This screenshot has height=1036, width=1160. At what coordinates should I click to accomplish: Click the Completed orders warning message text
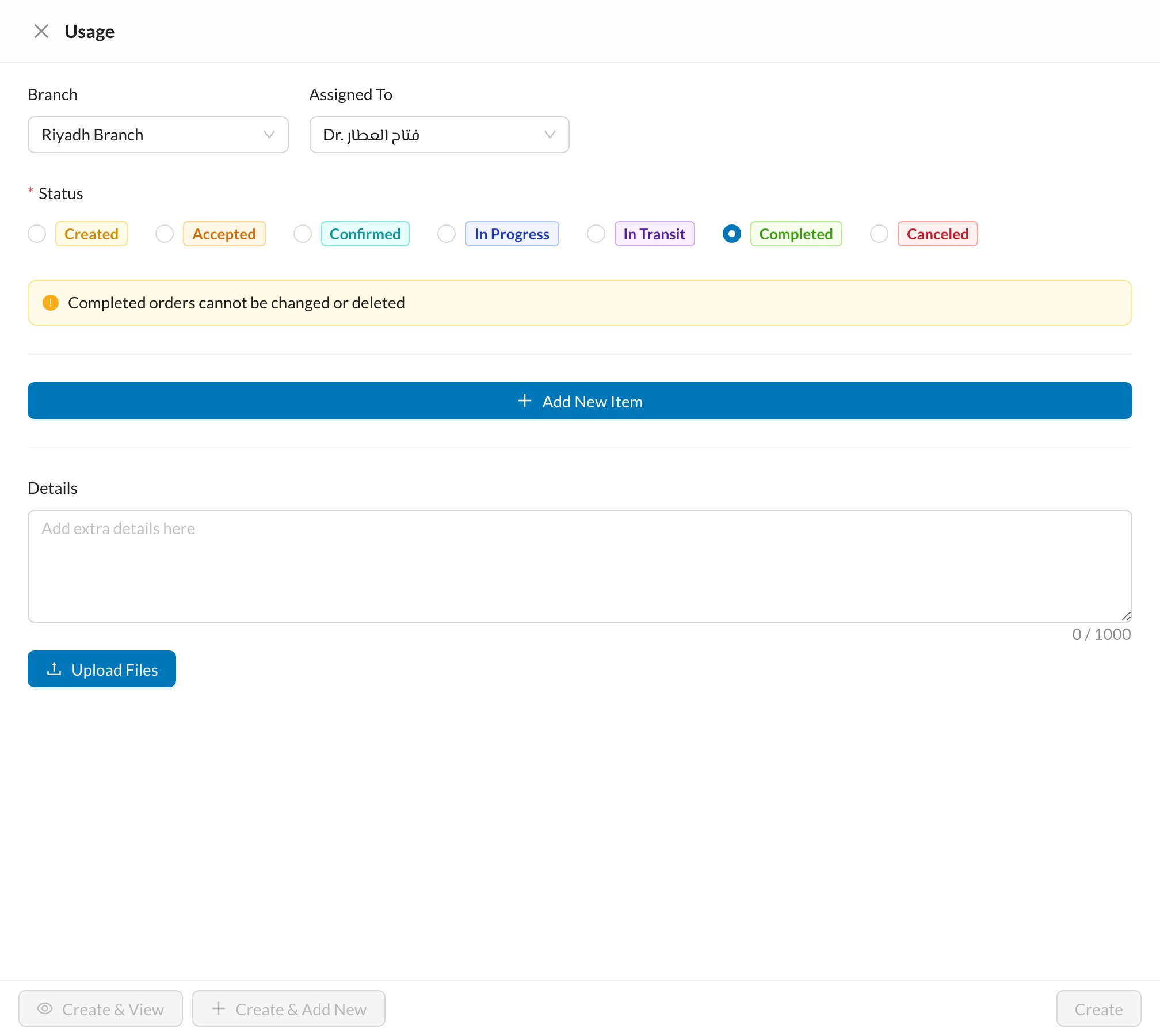pyautogui.click(x=236, y=303)
